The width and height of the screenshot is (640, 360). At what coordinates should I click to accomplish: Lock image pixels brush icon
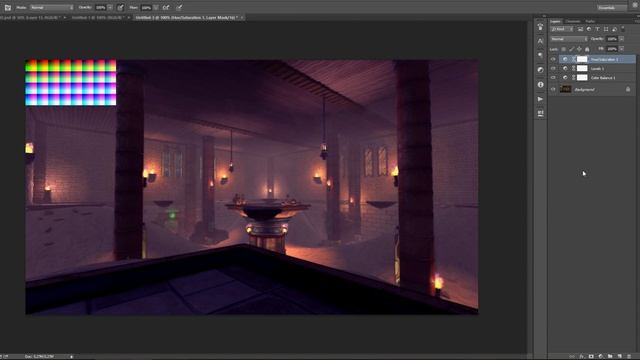point(571,49)
